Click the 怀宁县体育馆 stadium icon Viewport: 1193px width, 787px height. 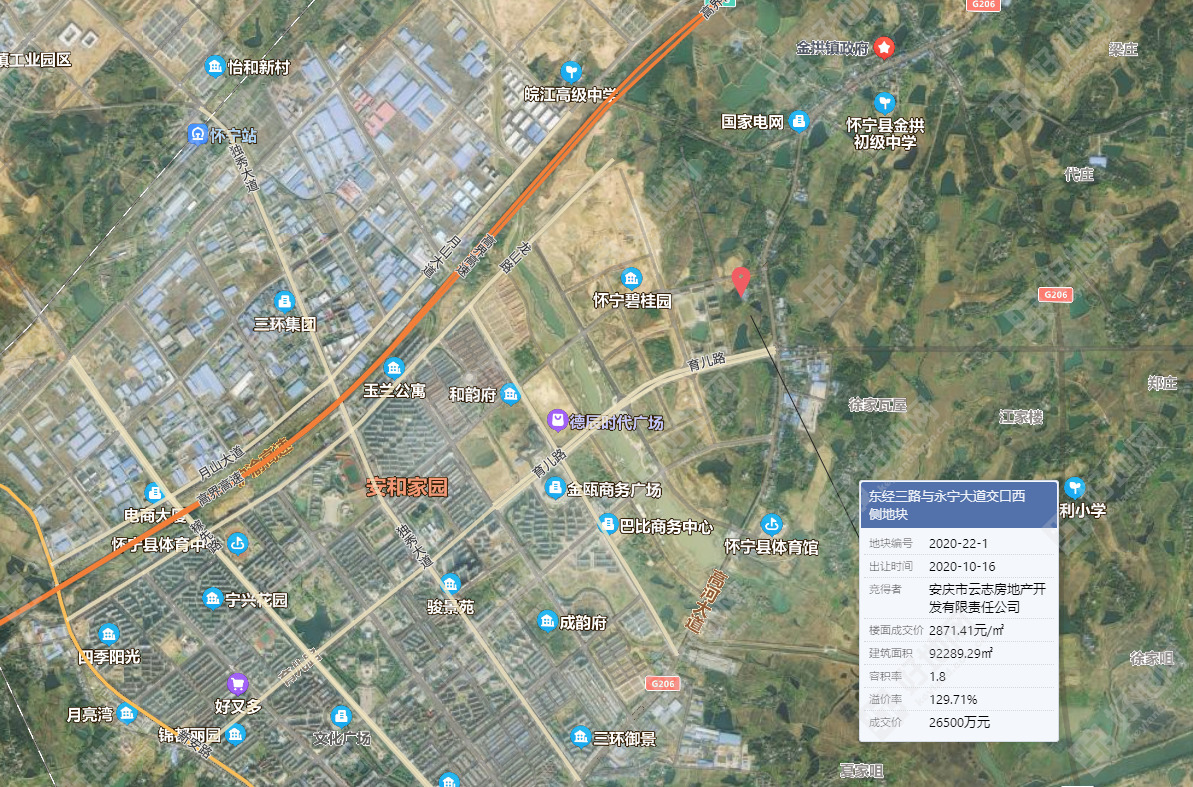click(770, 524)
